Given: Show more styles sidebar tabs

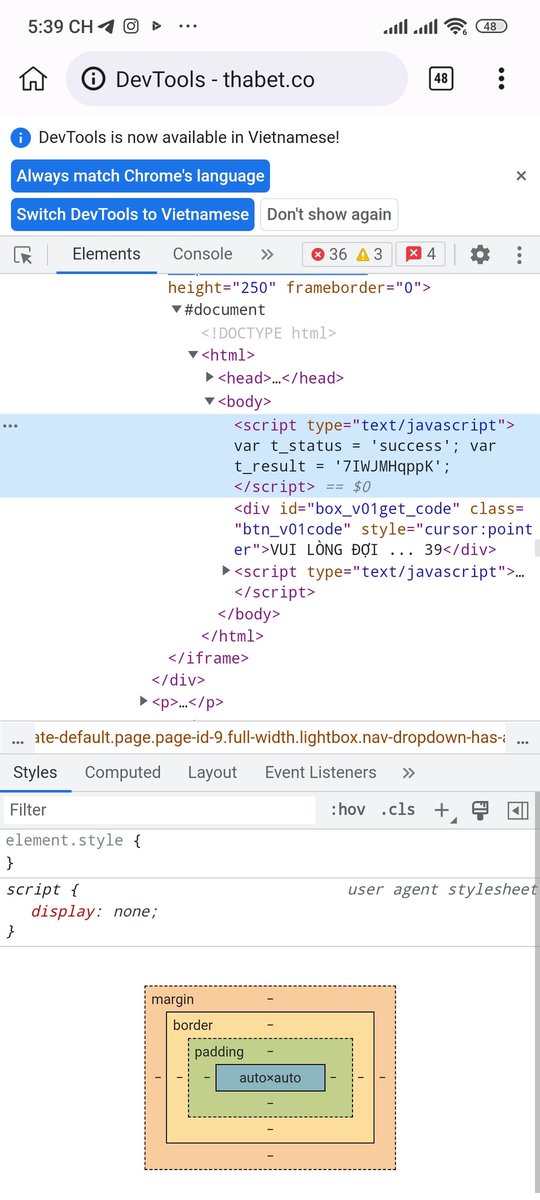Looking at the screenshot, I should coord(408,773).
